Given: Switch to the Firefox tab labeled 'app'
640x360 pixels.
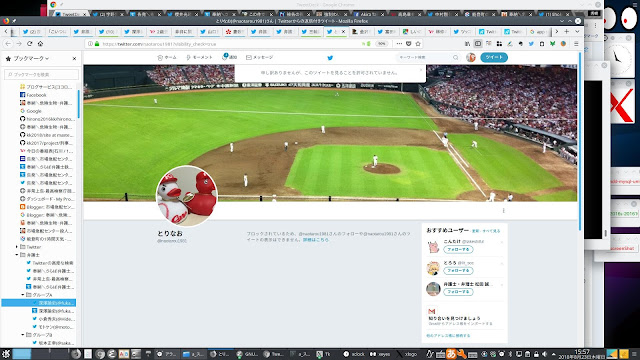Looking at the screenshot, I should tap(538, 31).
